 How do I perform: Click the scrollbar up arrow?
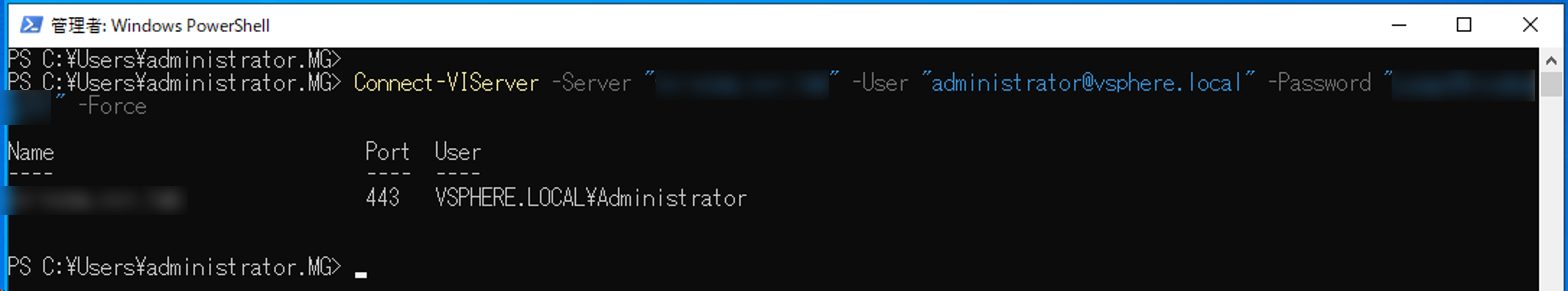tap(1551, 60)
